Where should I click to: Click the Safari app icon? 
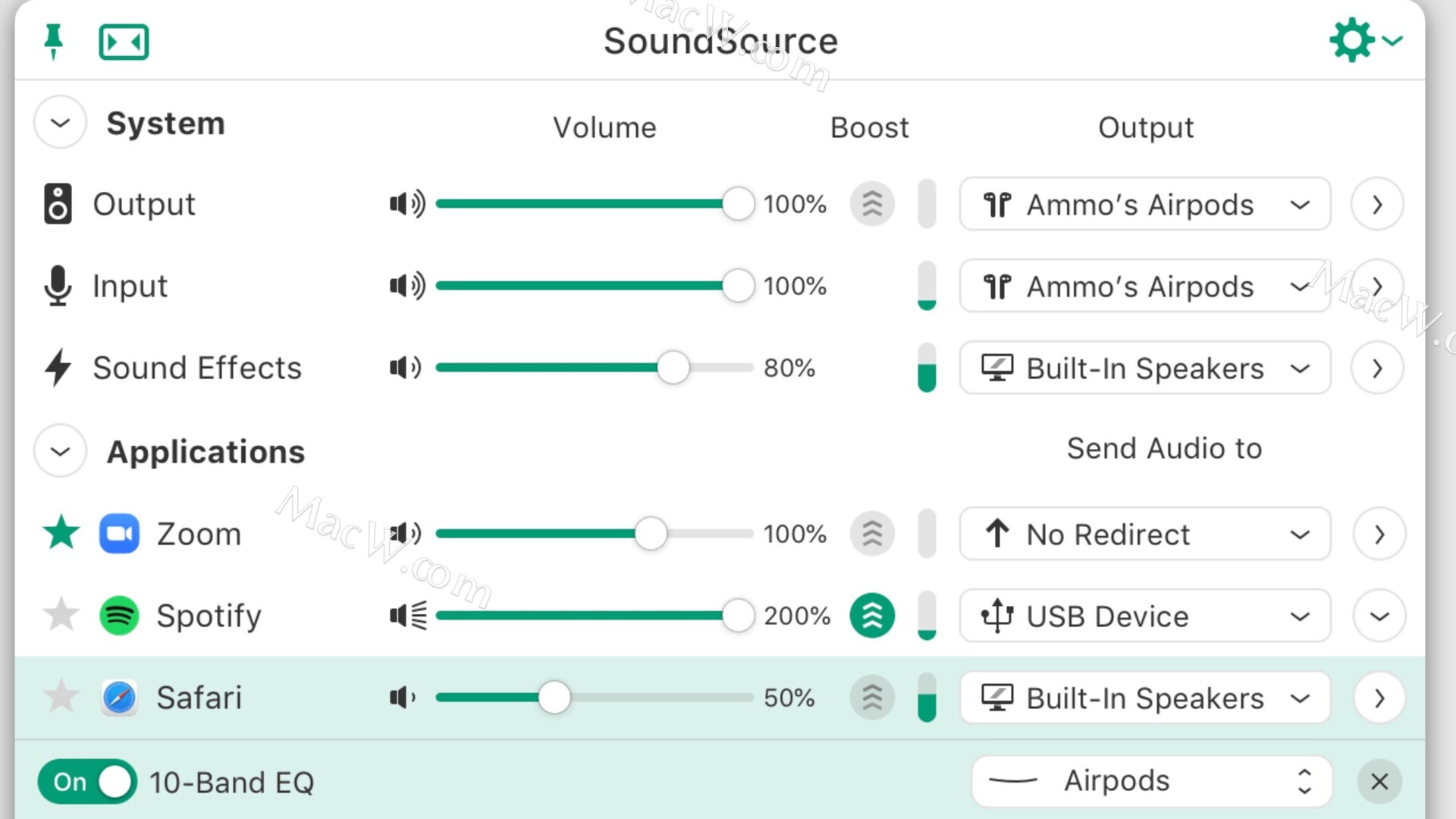(119, 697)
